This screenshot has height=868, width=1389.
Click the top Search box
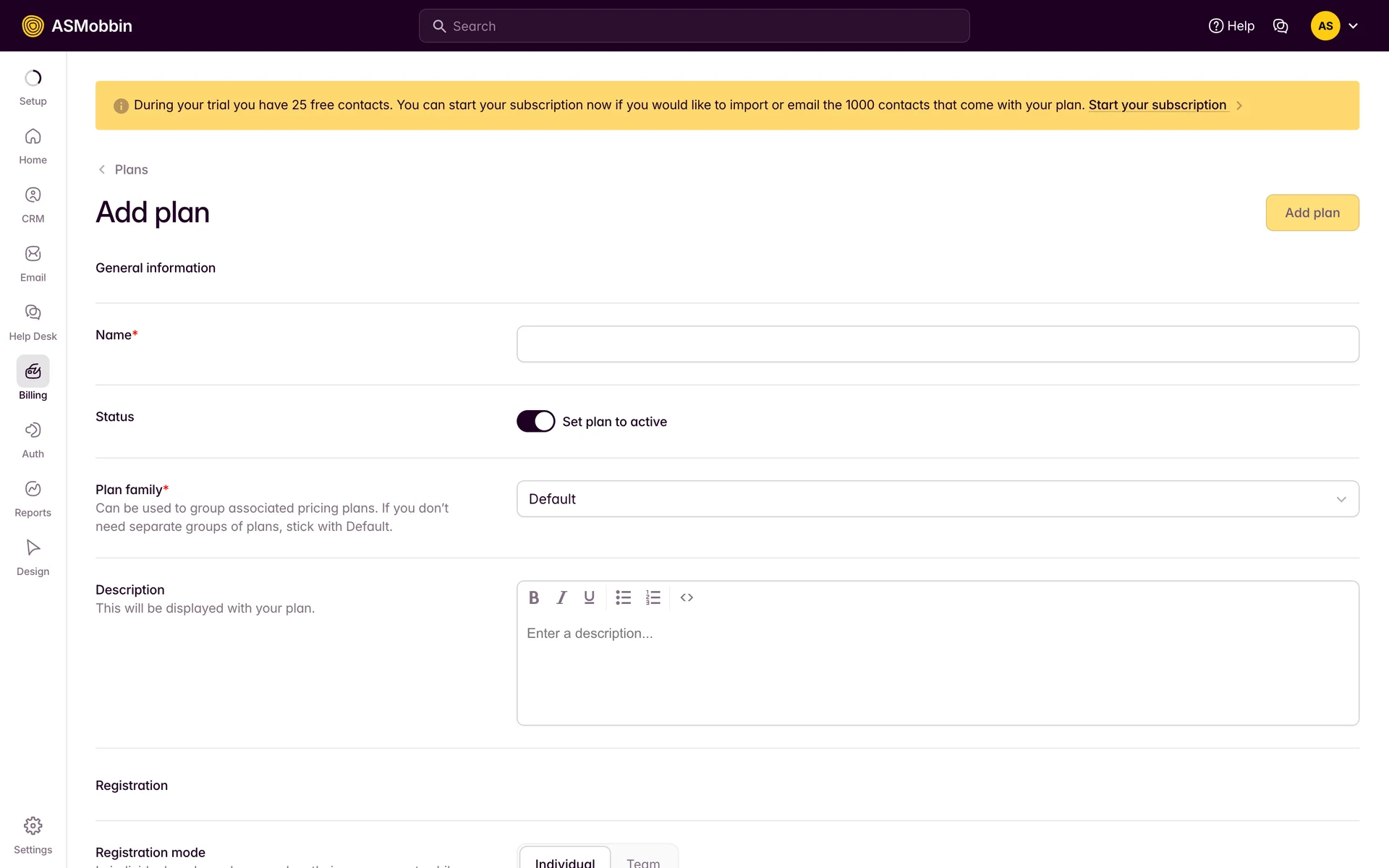694,26
